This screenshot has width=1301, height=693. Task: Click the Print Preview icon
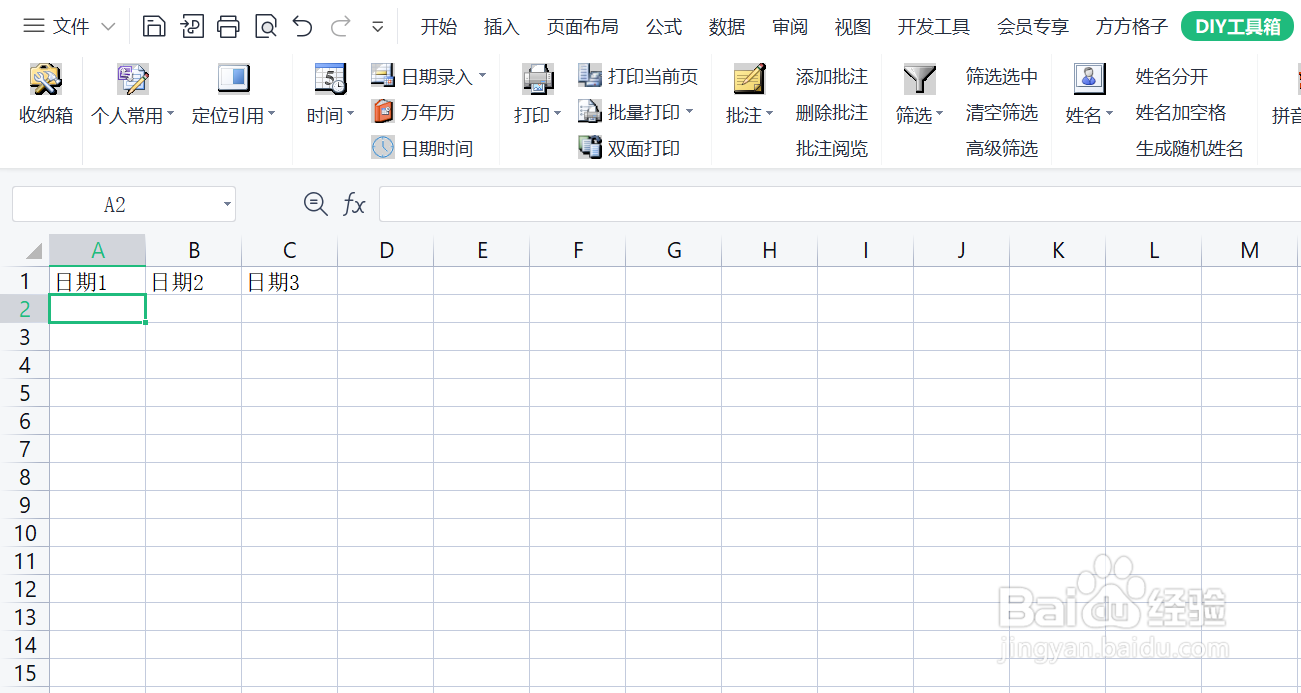pyautogui.click(x=265, y=26)
